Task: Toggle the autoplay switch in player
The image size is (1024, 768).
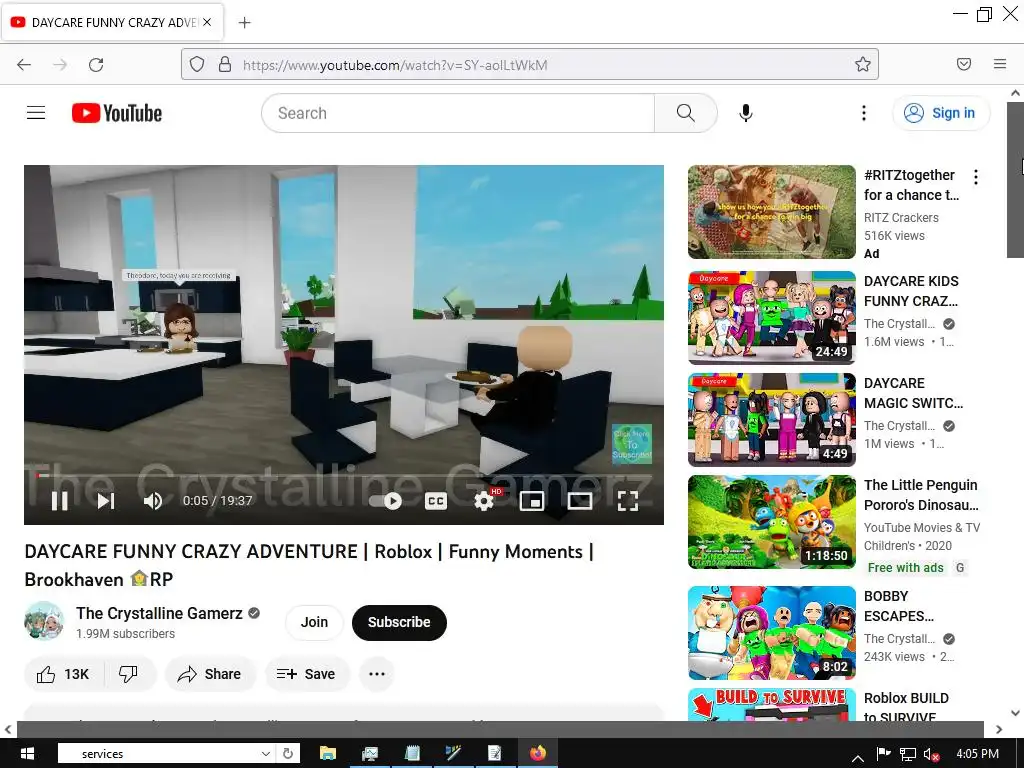Action: tap(385, 501)
